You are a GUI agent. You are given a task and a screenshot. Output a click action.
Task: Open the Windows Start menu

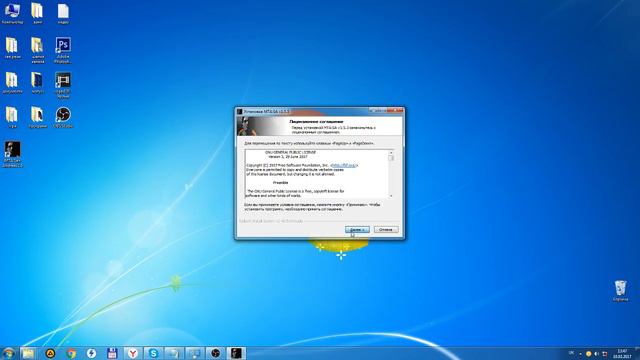pyautogui.click(x=8, y=353)
